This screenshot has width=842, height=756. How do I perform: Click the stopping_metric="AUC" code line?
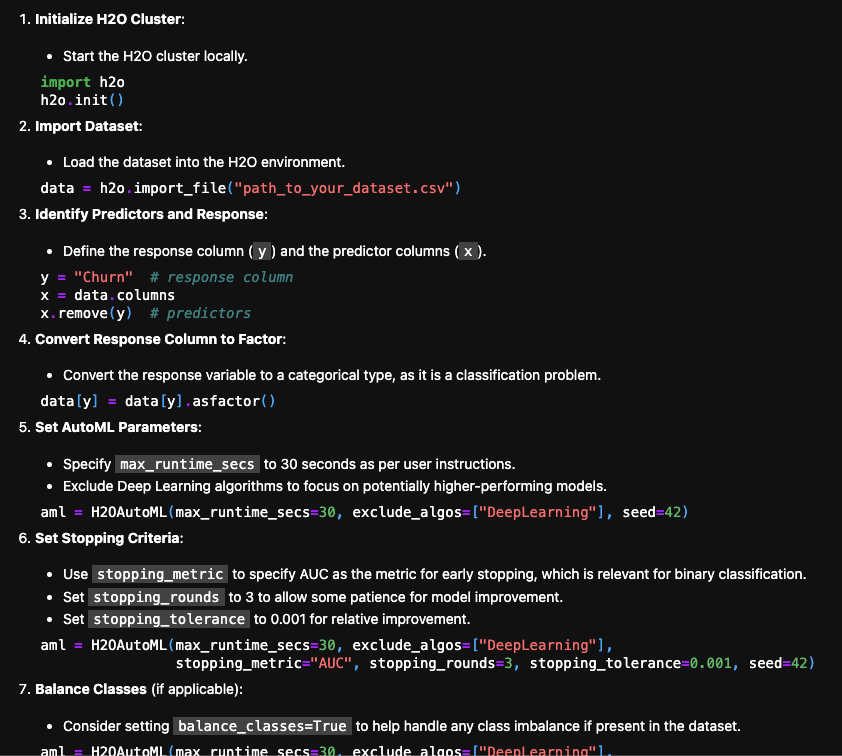pos(495,664)
